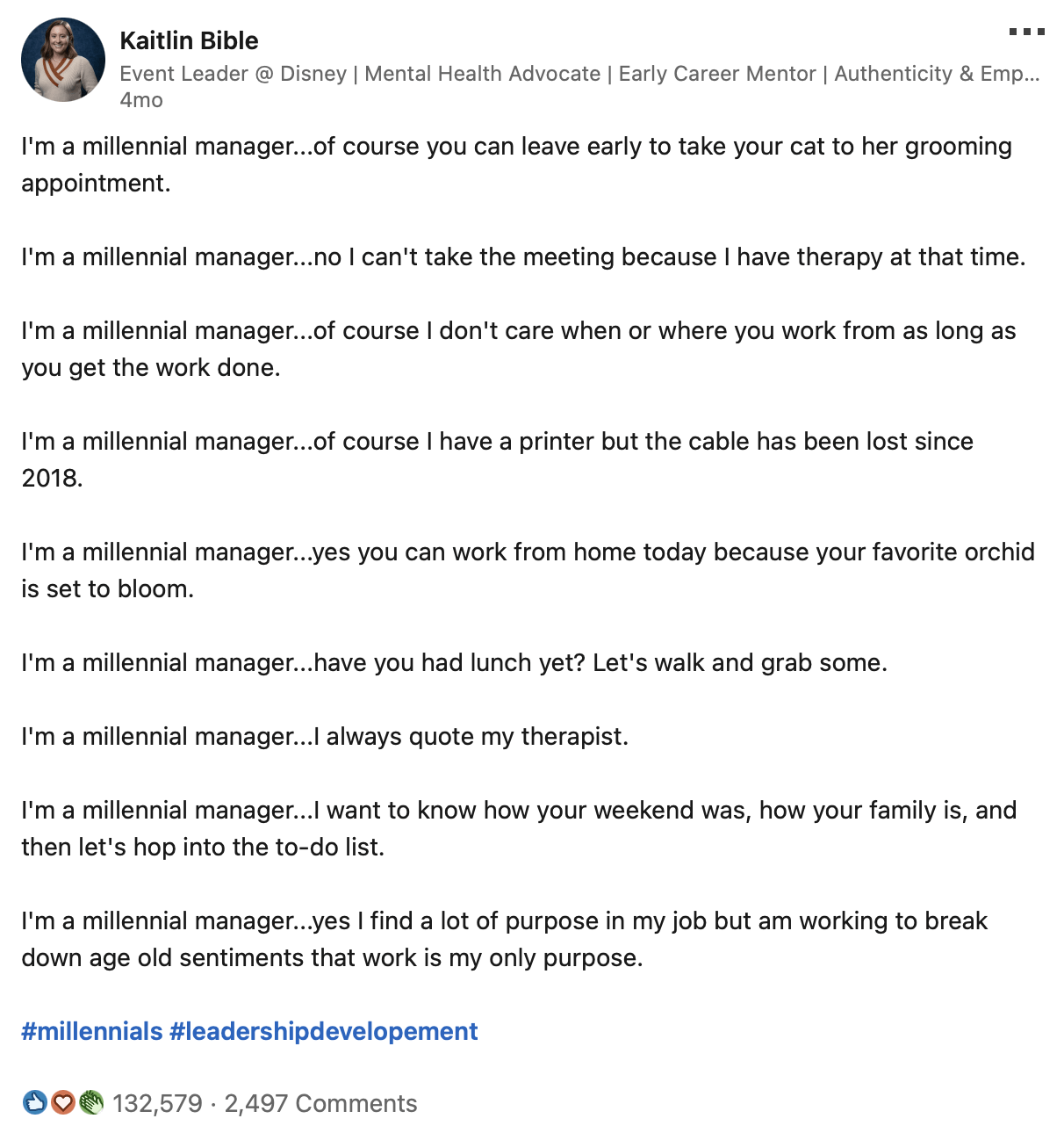Click the line about therapy at that time
Image resolution: width=1064 pixels, height=1133 pixels.
(x=523, y=256)
